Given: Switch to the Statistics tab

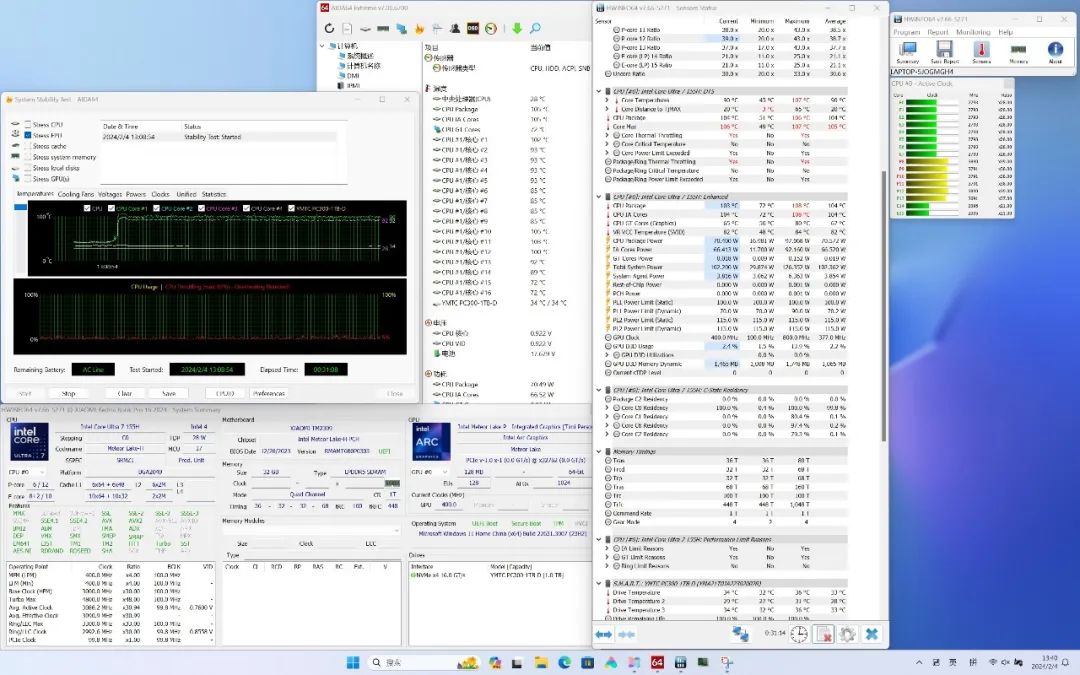Looking at the screenshot, I should click(x=214, y=194).
